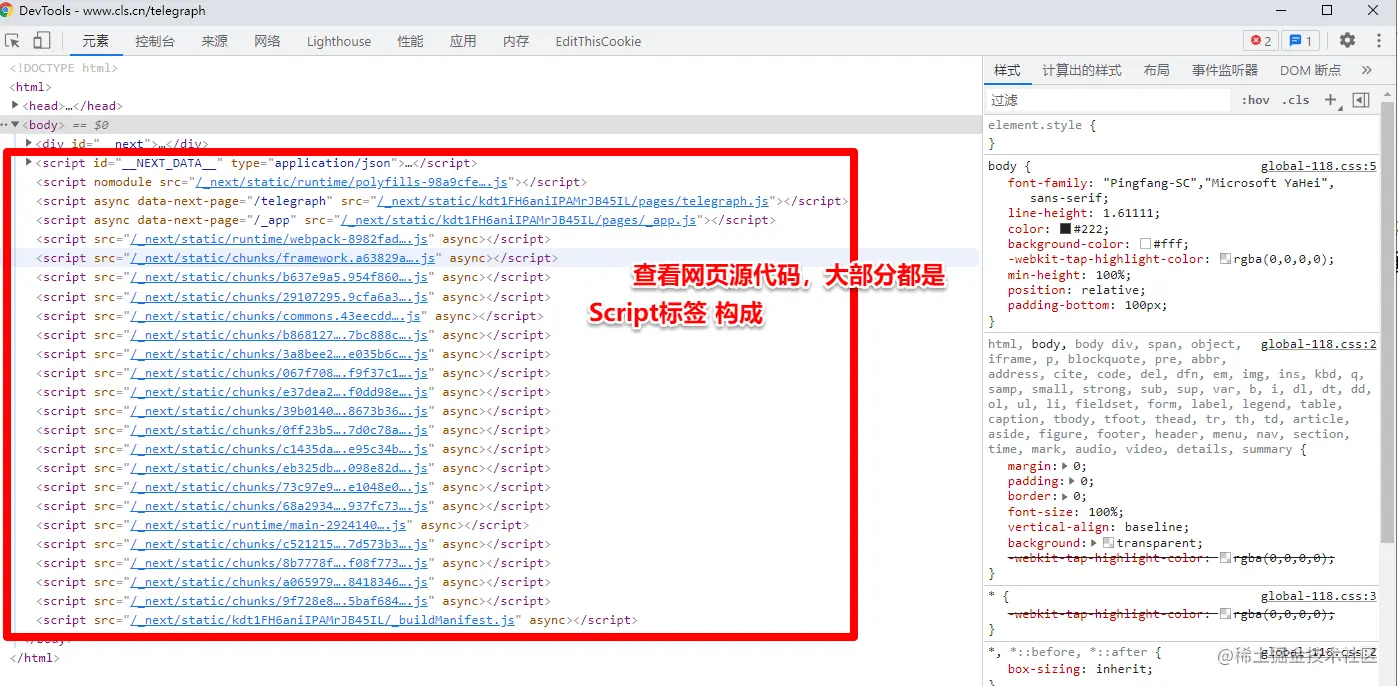
Task: Select the 事件监听器 pane tab
Action: tap(1225, 70)
